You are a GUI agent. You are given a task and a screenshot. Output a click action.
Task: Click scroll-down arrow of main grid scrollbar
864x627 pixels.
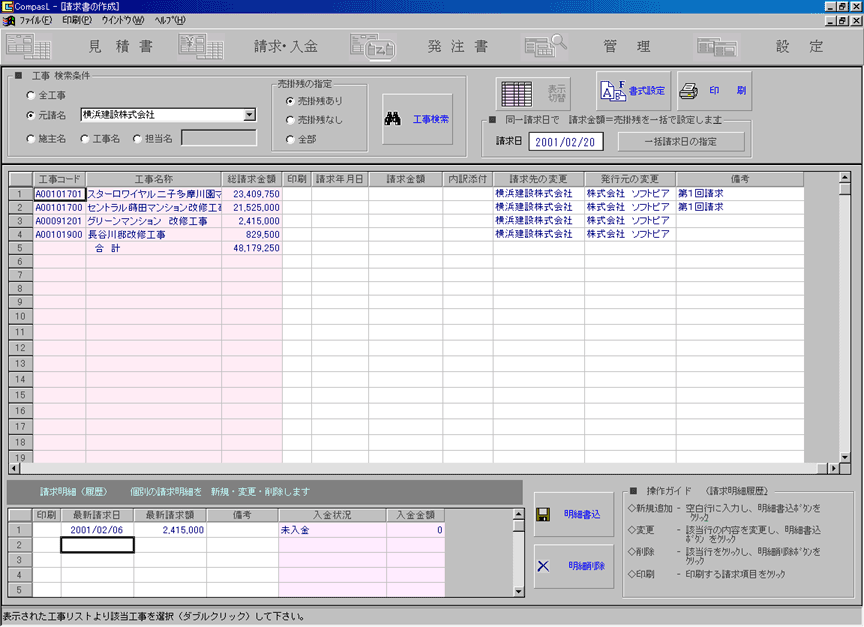coord(844,457)
